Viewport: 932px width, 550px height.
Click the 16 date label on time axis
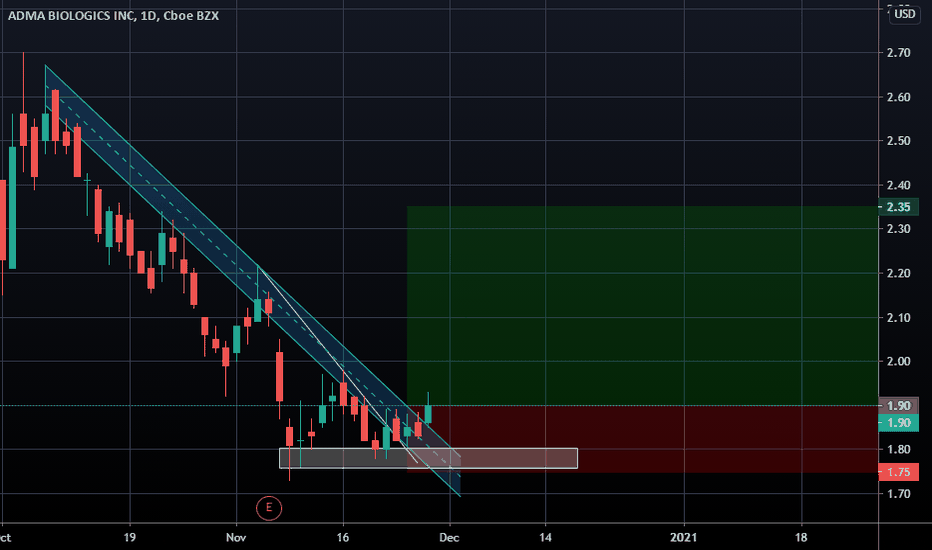342,538
